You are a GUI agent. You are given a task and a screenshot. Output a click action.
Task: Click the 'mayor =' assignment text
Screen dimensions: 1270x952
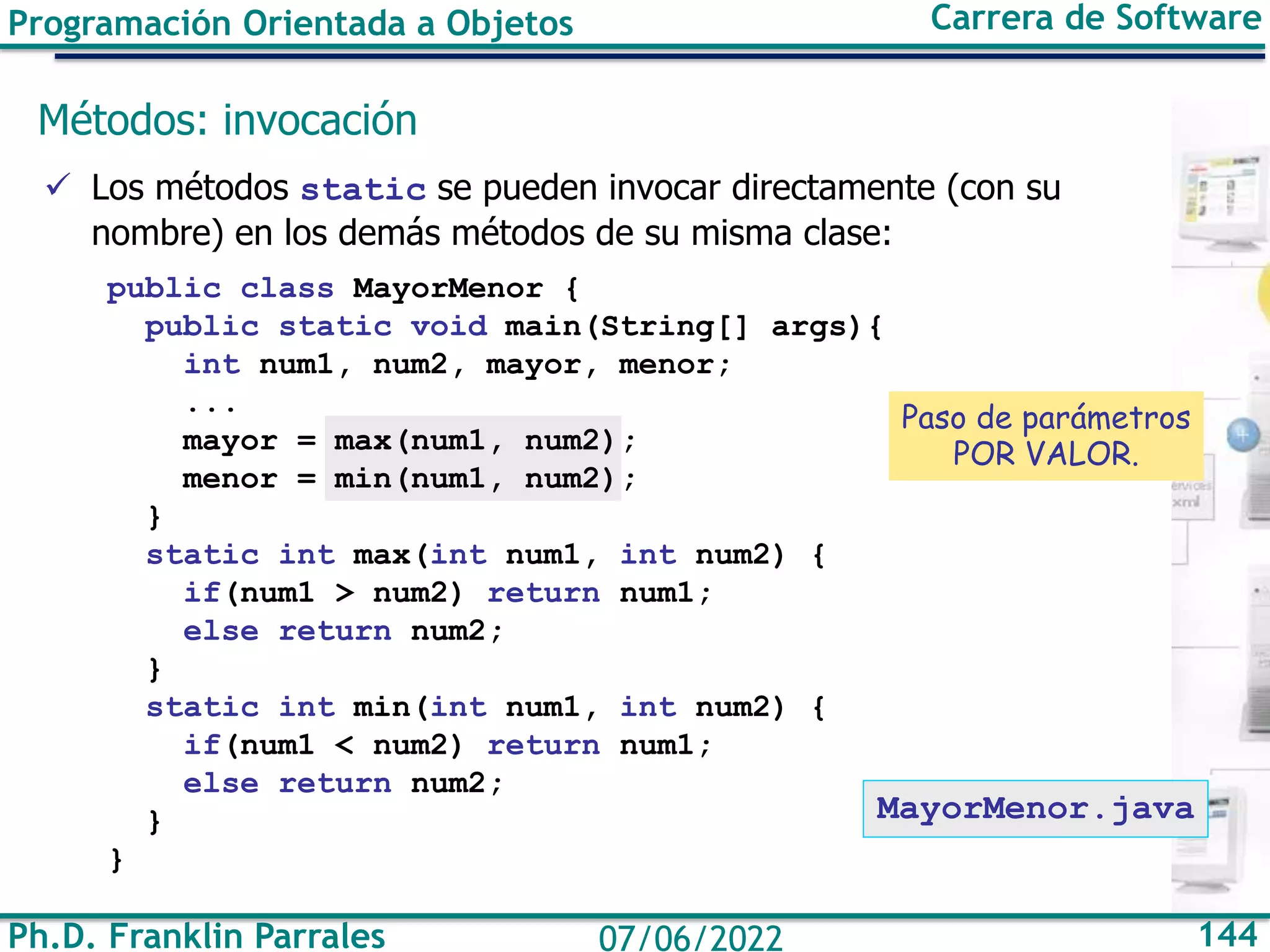pyautogui.click(x=249, y=441)
